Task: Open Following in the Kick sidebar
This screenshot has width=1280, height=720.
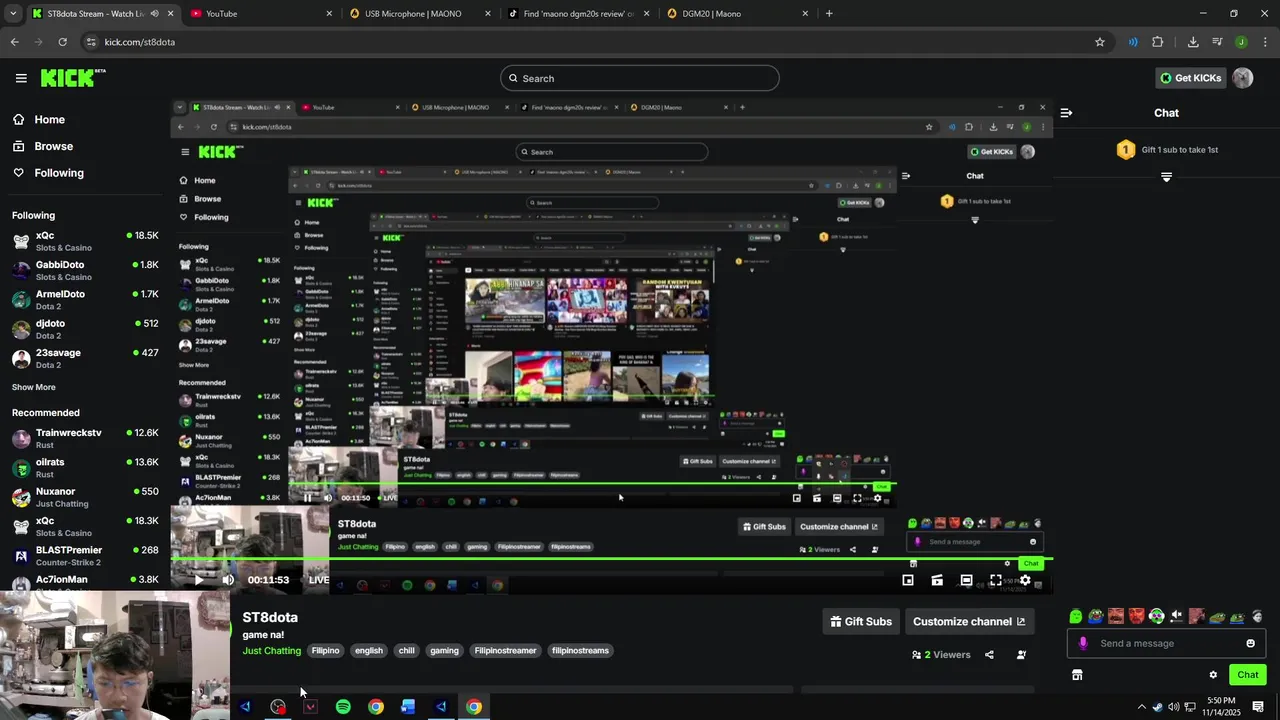Action: point(47,173)
